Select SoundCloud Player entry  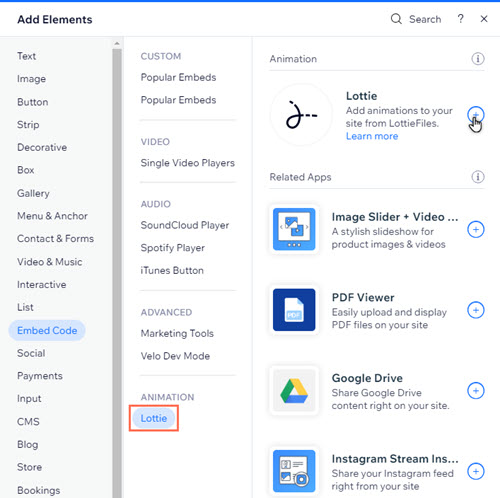click(185, 225)
